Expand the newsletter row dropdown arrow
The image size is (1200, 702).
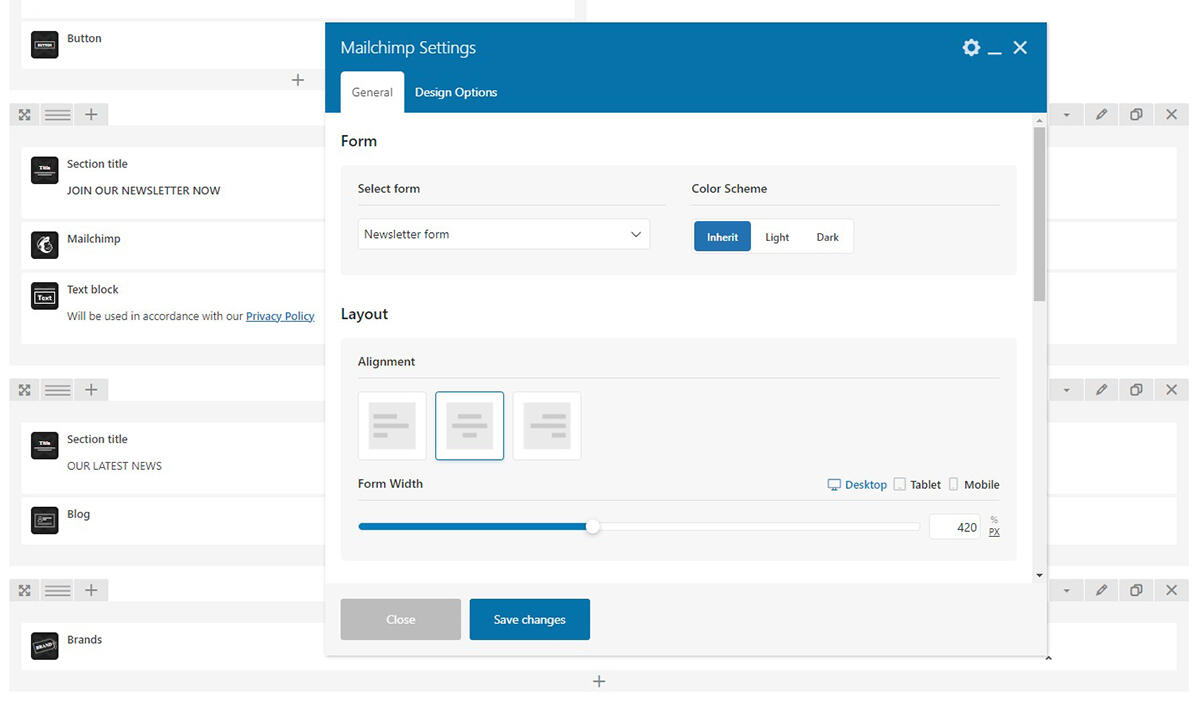pos(1067,115)
